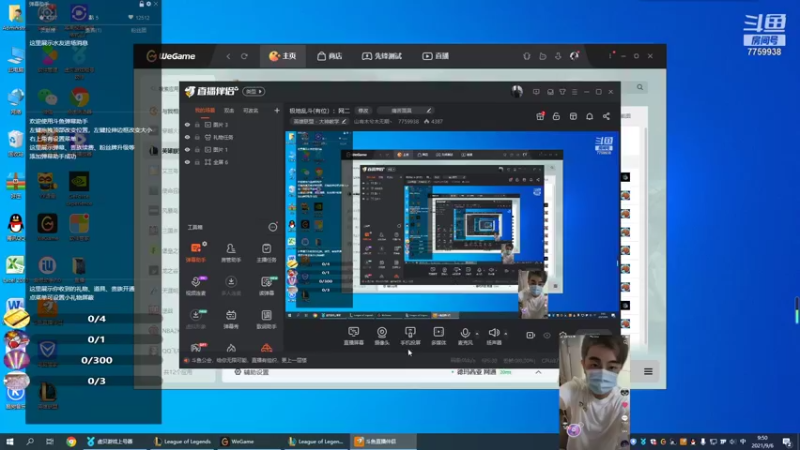Toggle visibility of the 全屏 6 source
800x450 pixels.
coord(187,162)
